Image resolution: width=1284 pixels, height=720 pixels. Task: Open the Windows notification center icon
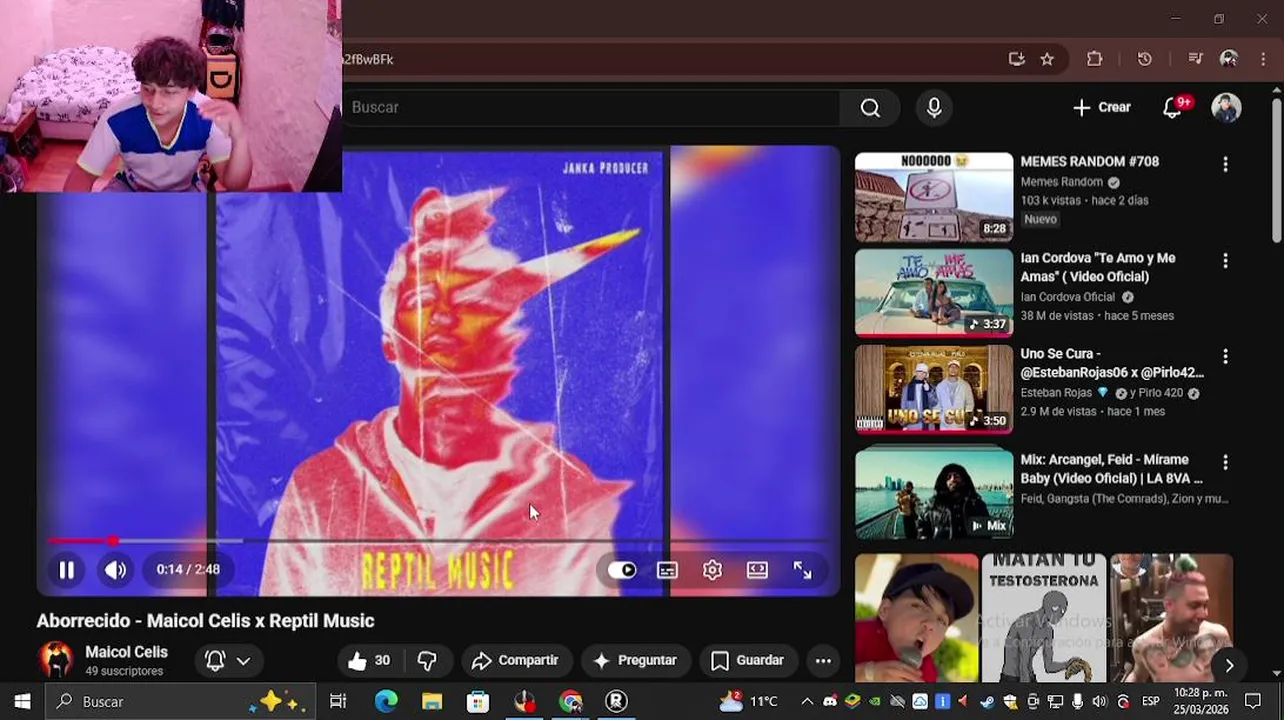1252,701
